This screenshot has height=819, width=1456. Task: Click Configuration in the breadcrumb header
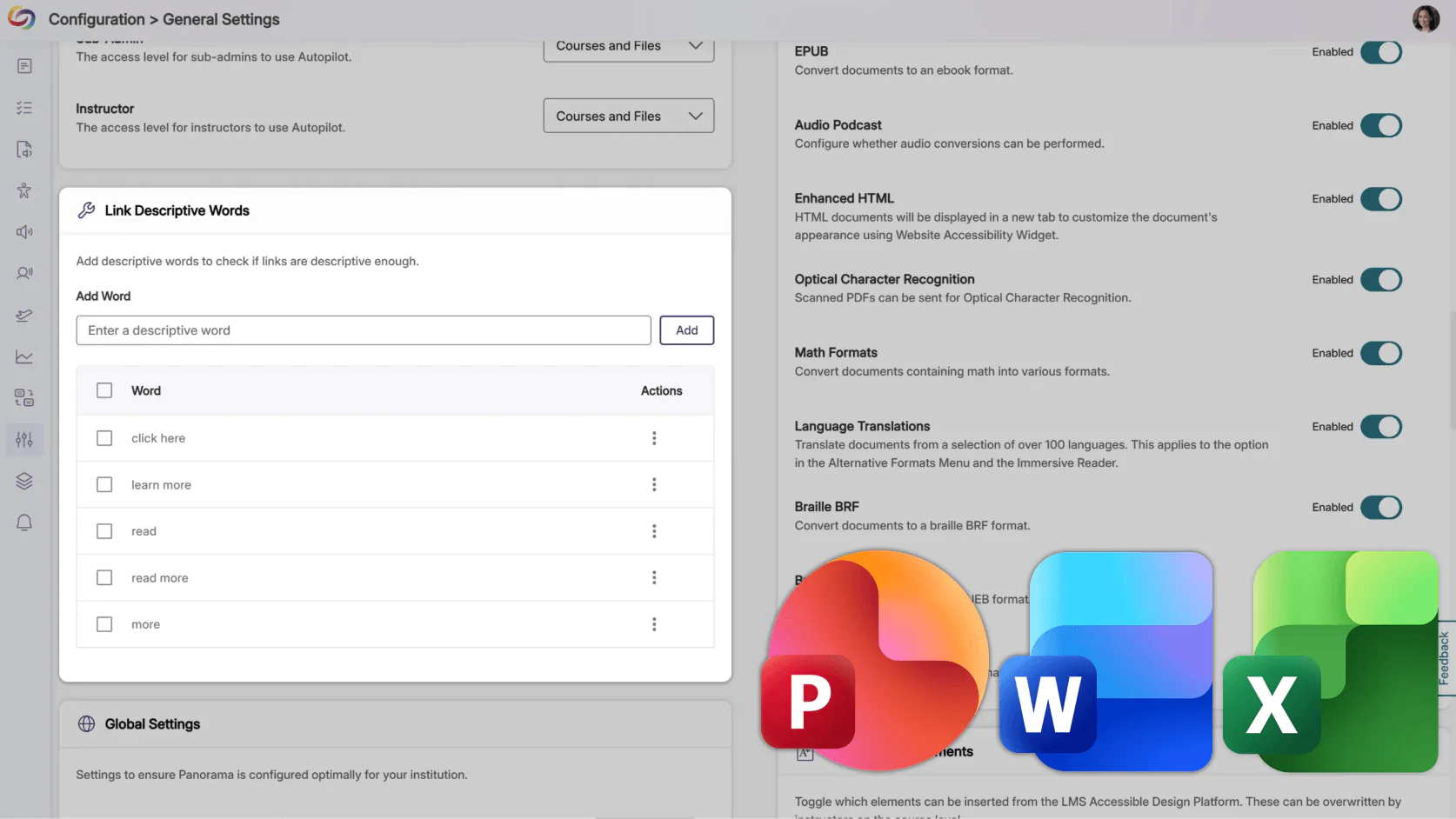(97, 18)
